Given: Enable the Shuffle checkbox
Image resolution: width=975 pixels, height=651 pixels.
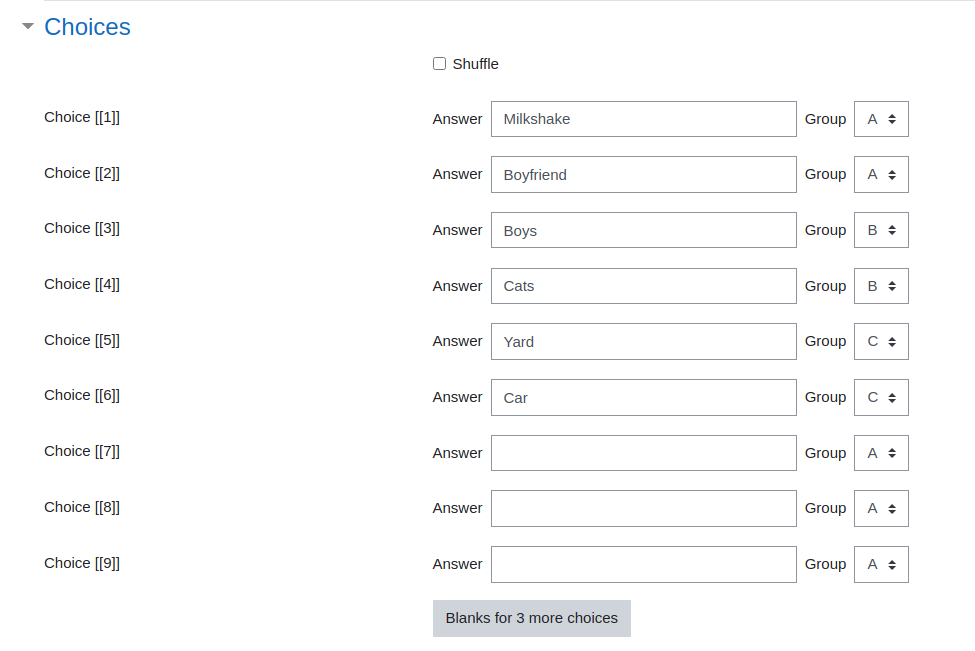Looking at the screenshot, I should pos(440,63).
